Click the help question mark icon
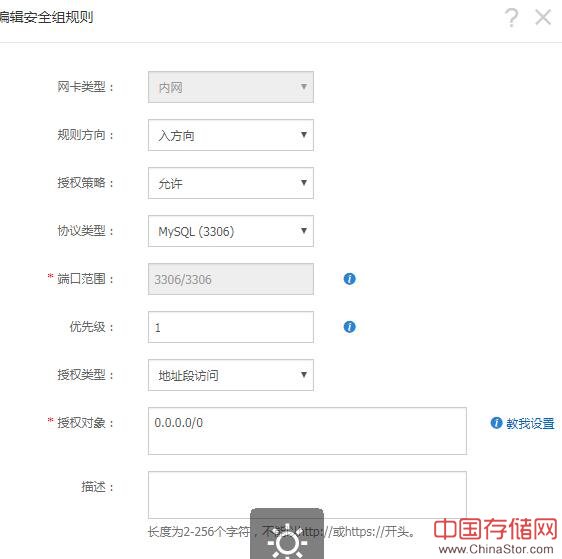562x559 pixels. tap(511, 18)
